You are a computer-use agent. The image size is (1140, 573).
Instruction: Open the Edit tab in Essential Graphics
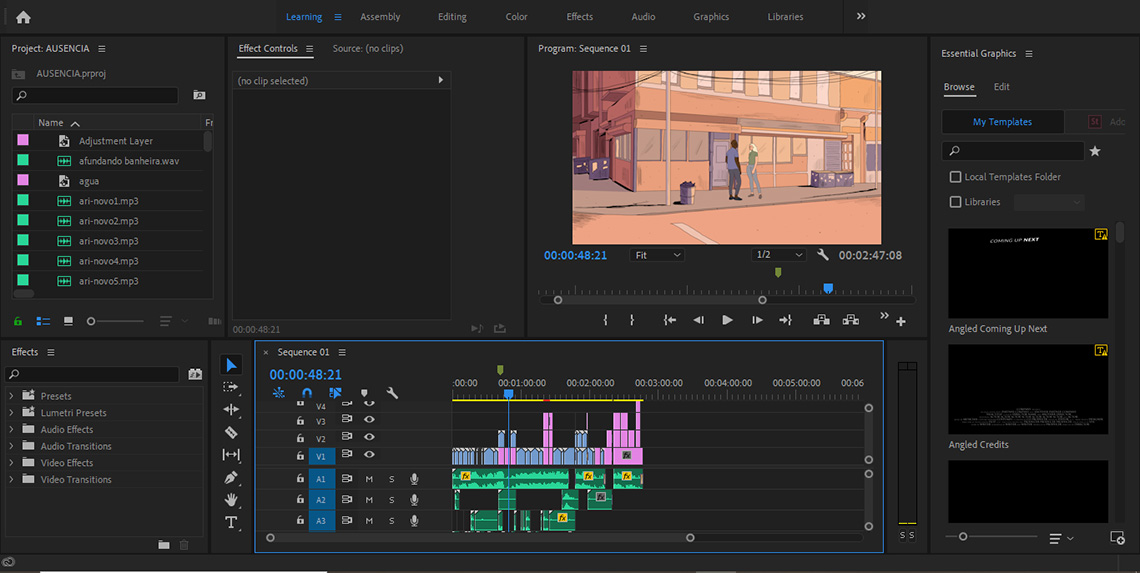(x=1001, y=87)
